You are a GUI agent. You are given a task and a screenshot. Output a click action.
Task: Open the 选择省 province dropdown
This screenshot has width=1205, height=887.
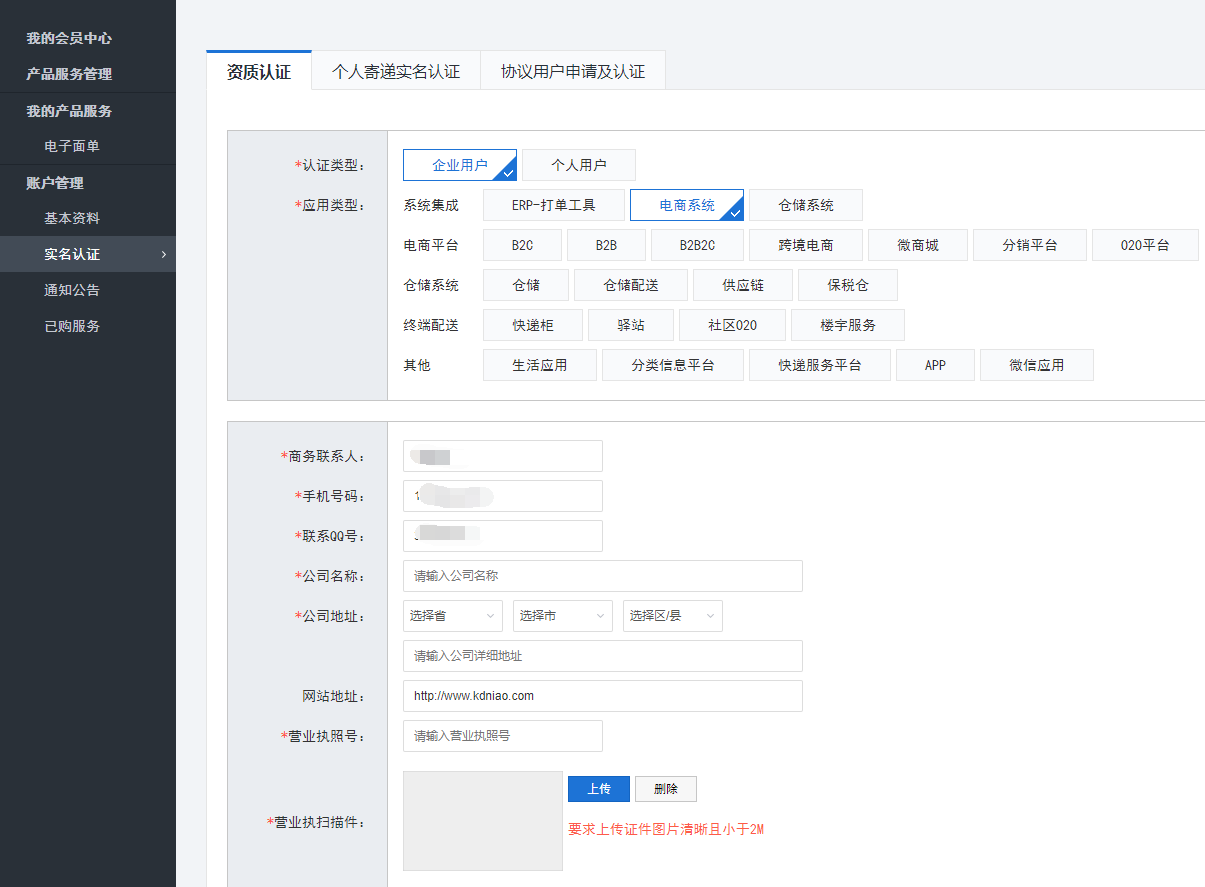(452, 616)
